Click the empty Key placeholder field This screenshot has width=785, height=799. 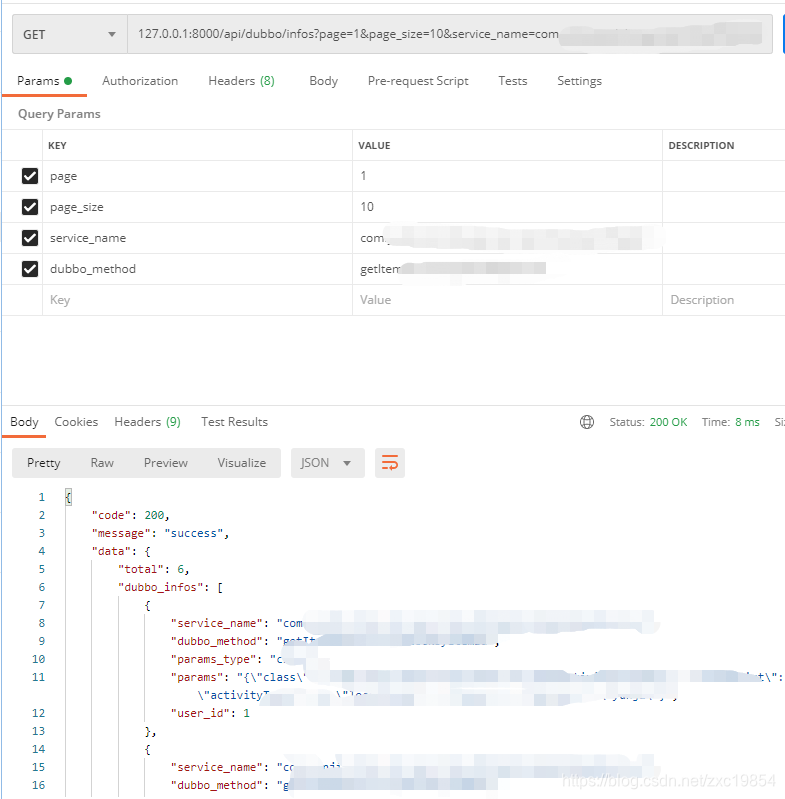(x=198, y=300)
